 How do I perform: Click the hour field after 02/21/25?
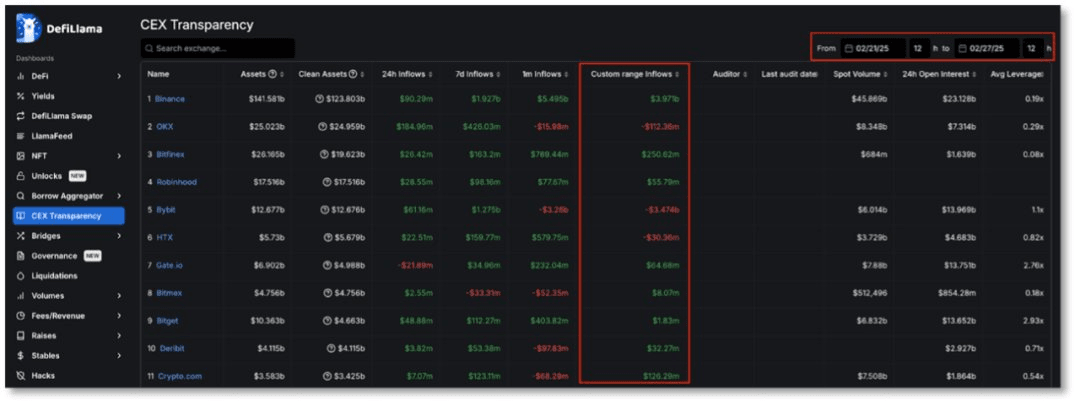[918, 48]
